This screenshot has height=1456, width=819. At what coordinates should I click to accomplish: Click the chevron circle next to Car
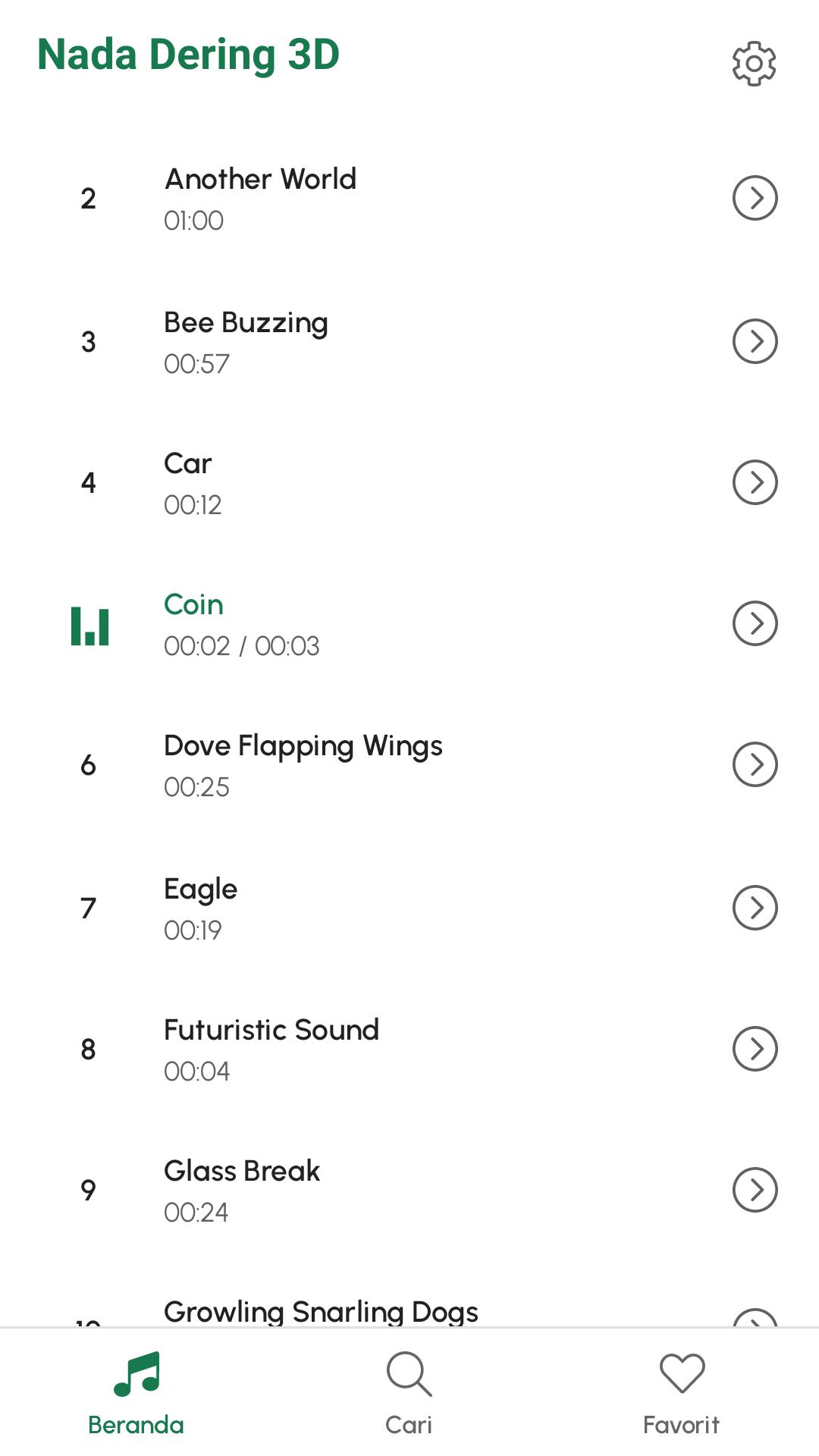point(755,482)
